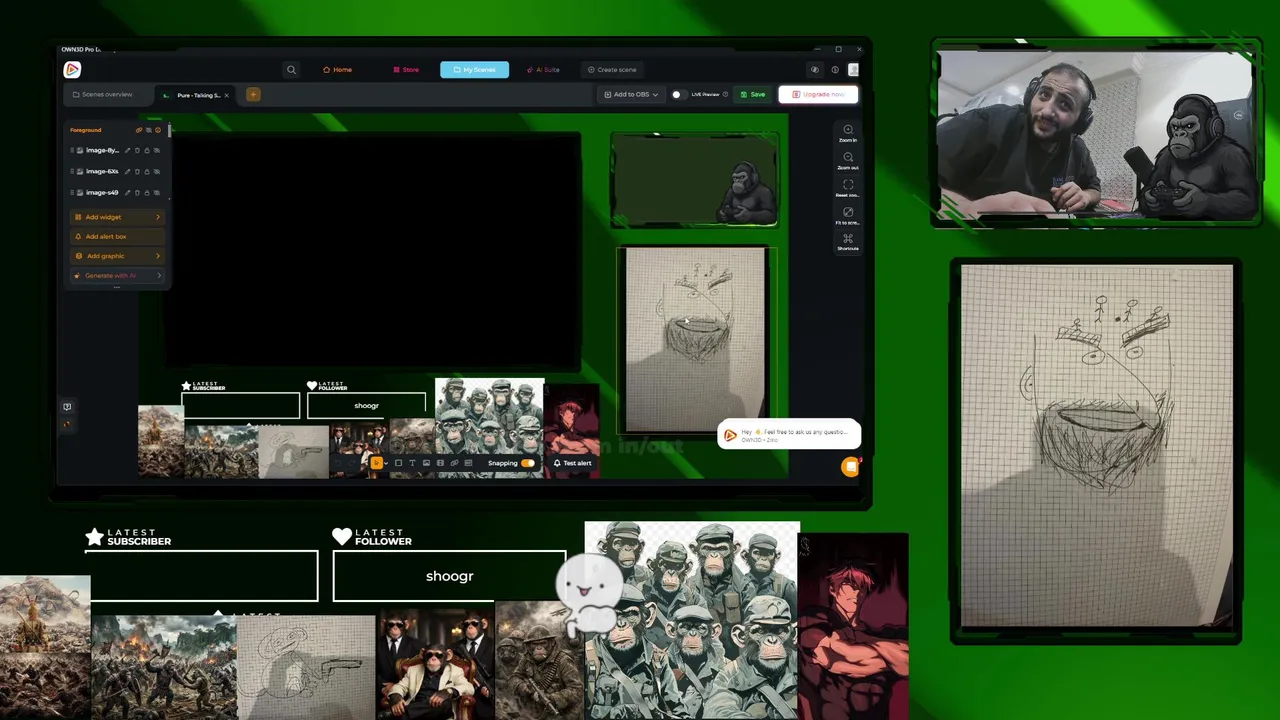The width and height of the screenshot is (1280, 720).
Task: Delete the image-s49 layer
Action: click(137, 193)
